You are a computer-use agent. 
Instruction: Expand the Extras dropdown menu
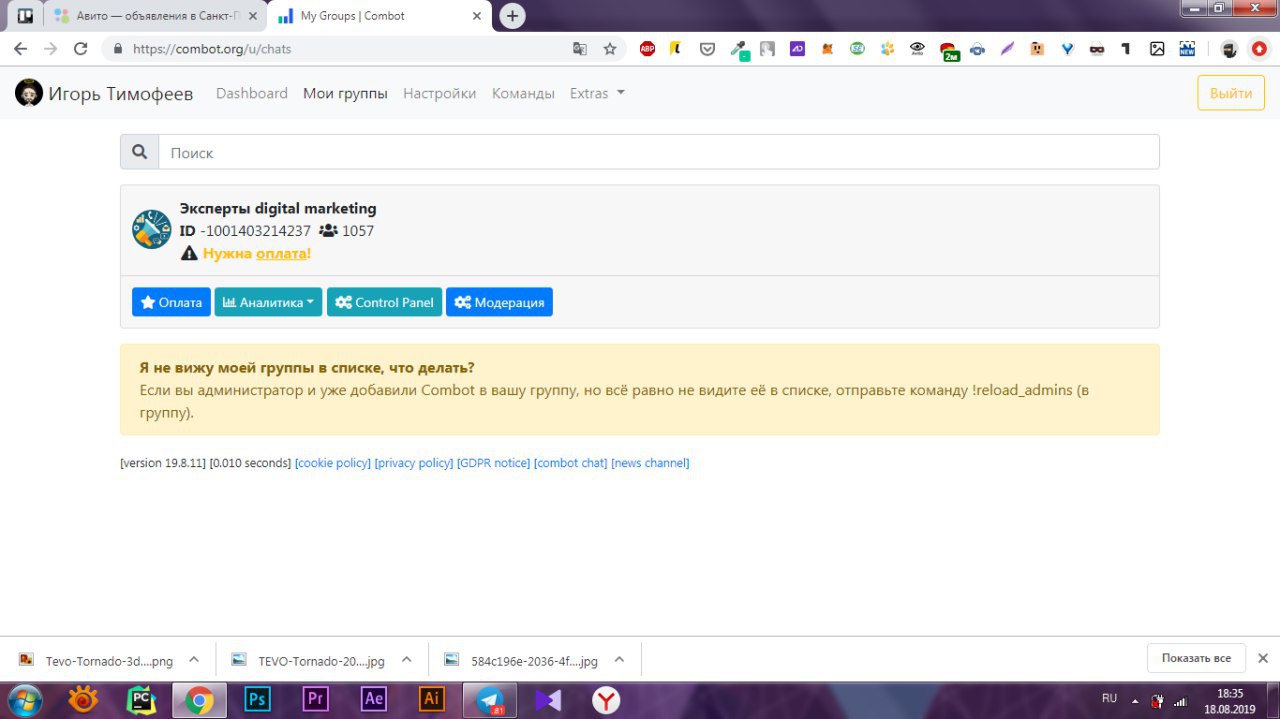(x=597, y=93)
